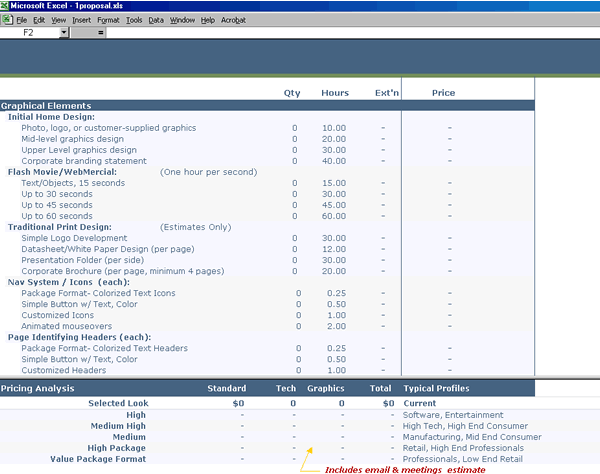600x474 pixels.
Task: Click into the formula bar field
Action: 352,33
